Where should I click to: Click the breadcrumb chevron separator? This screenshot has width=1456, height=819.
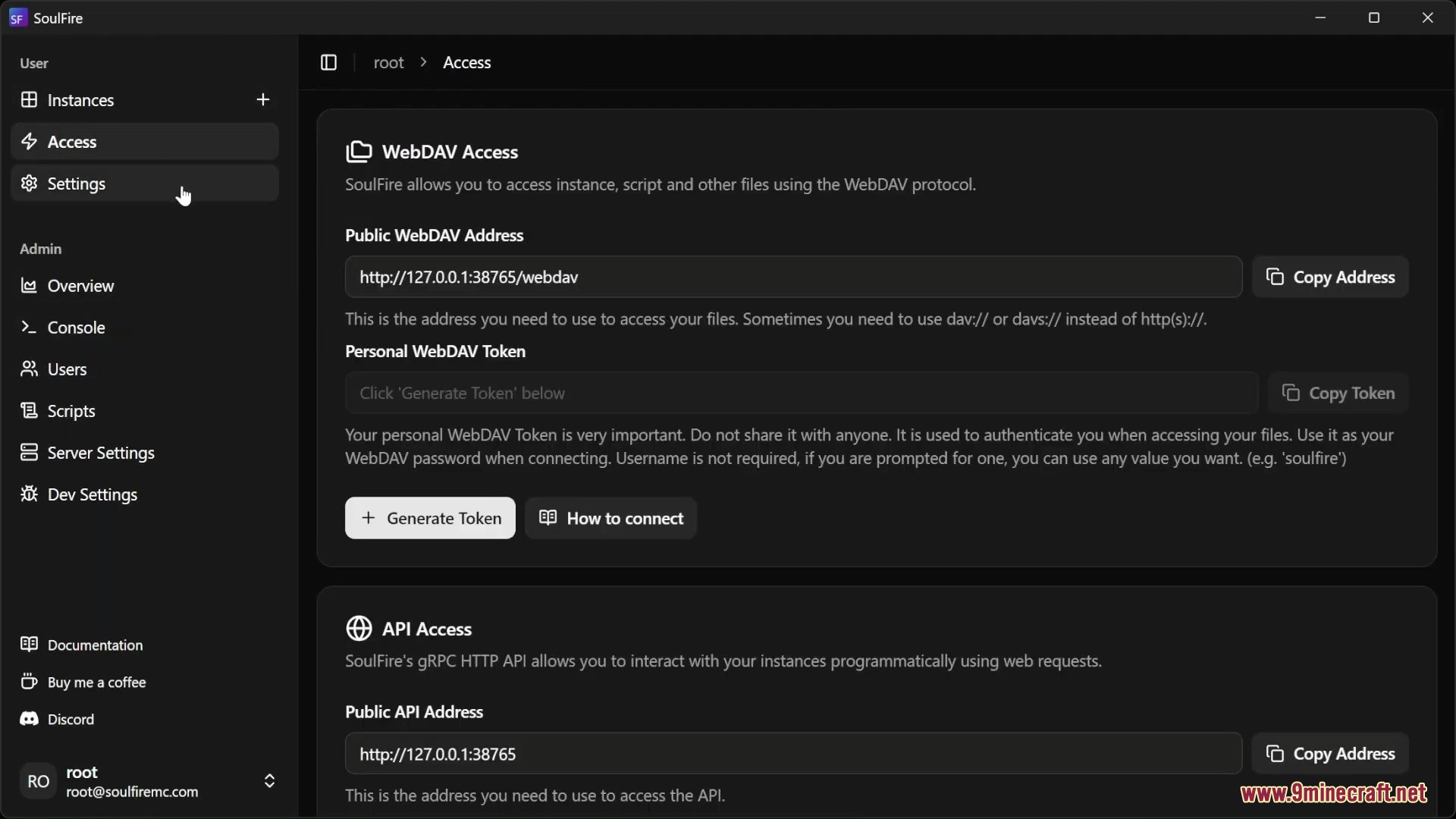[424, 62]
